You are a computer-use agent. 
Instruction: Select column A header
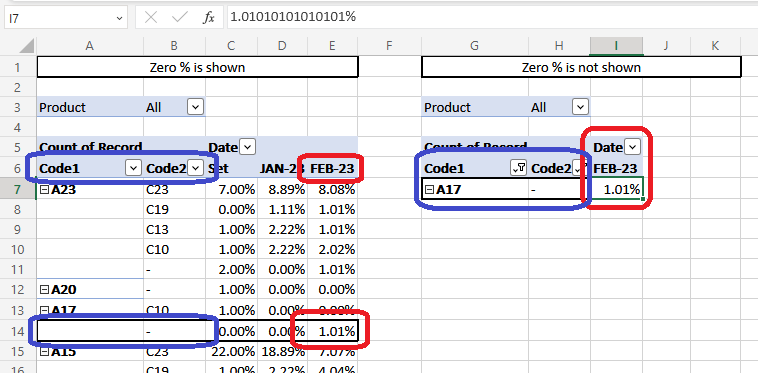click(x=89, y=46)
